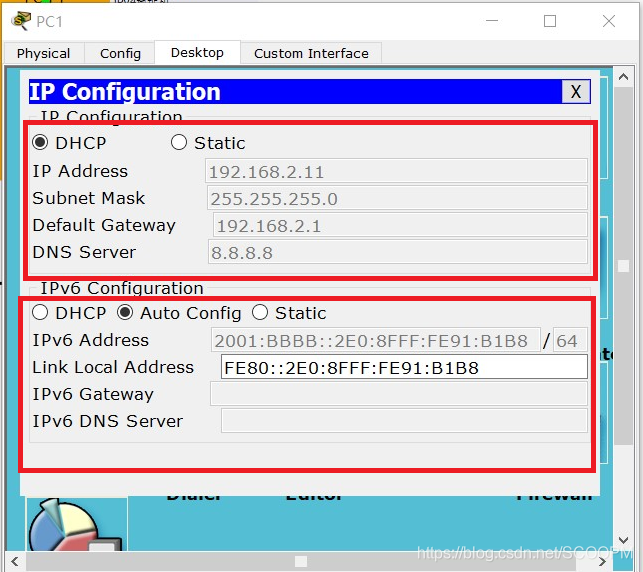Select the IPv4 Static radio button

[x=179, y=143]
